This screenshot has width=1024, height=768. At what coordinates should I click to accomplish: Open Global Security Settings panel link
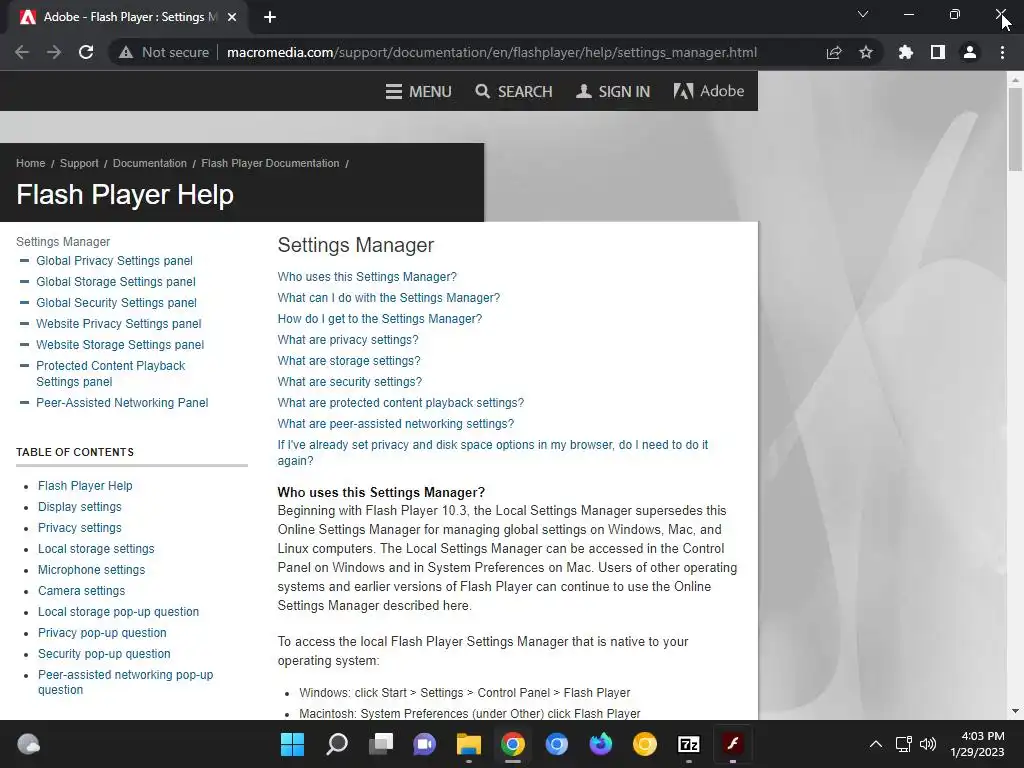116,302
